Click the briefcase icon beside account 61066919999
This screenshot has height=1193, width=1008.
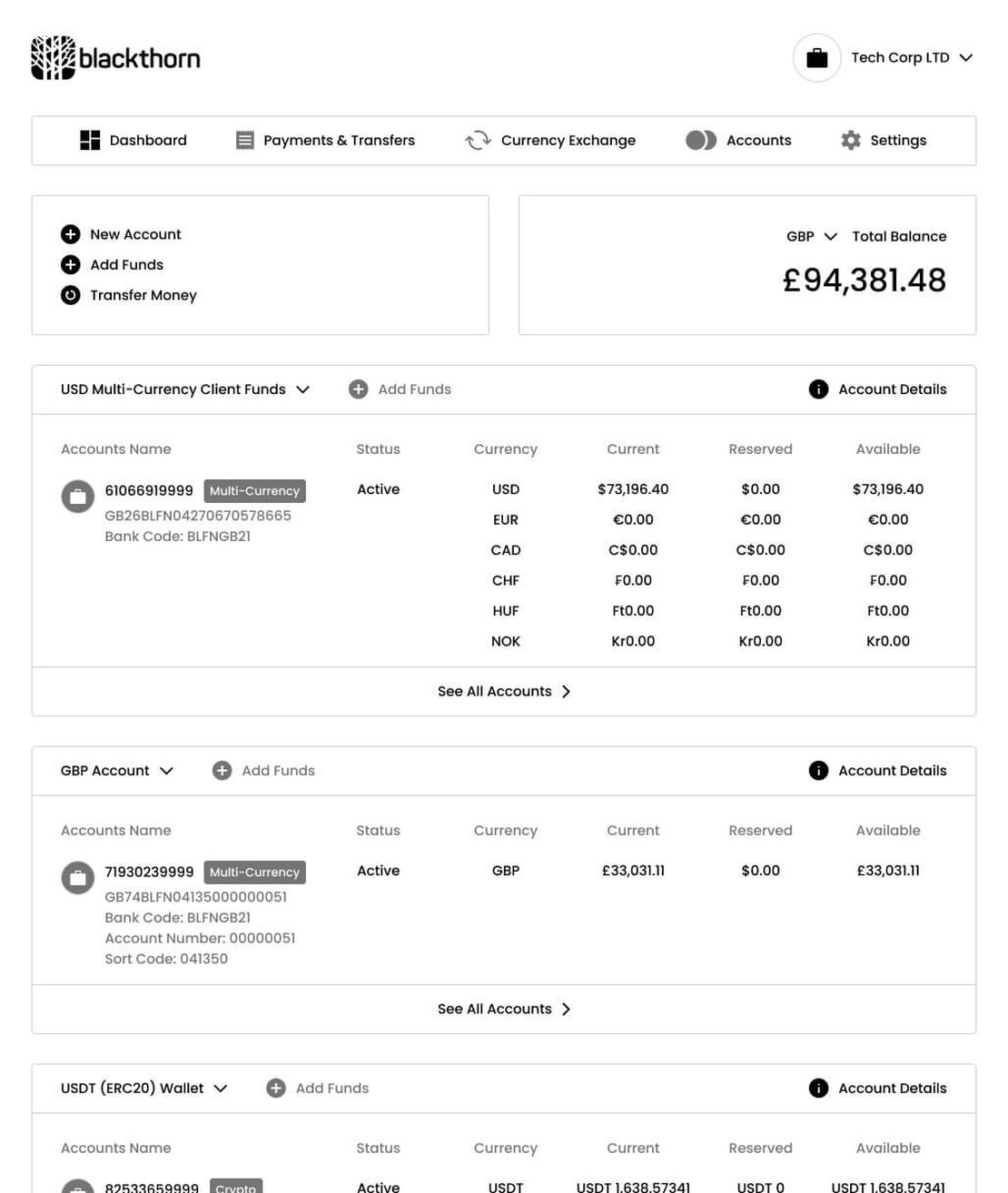(x=78, y=497)
